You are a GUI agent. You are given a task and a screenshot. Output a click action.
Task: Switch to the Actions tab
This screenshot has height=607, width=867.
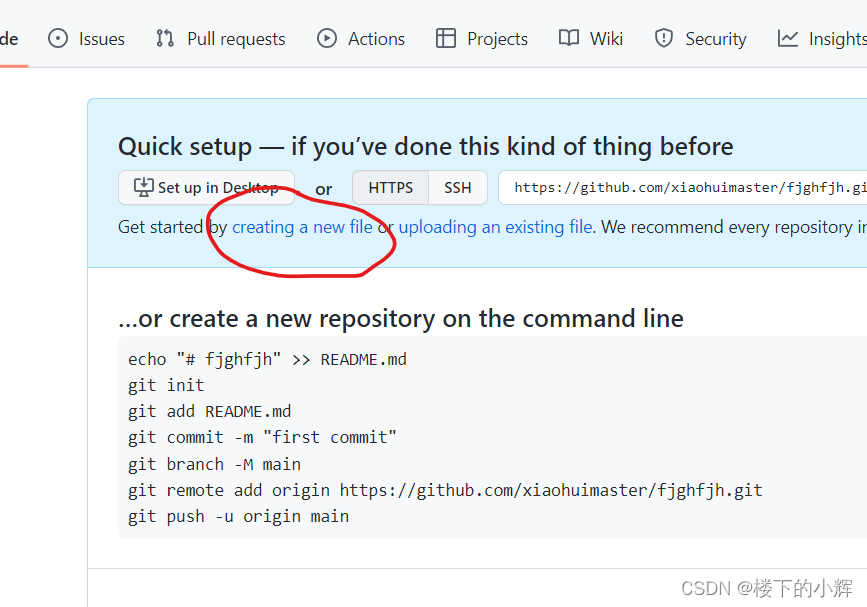pos(361,39)
